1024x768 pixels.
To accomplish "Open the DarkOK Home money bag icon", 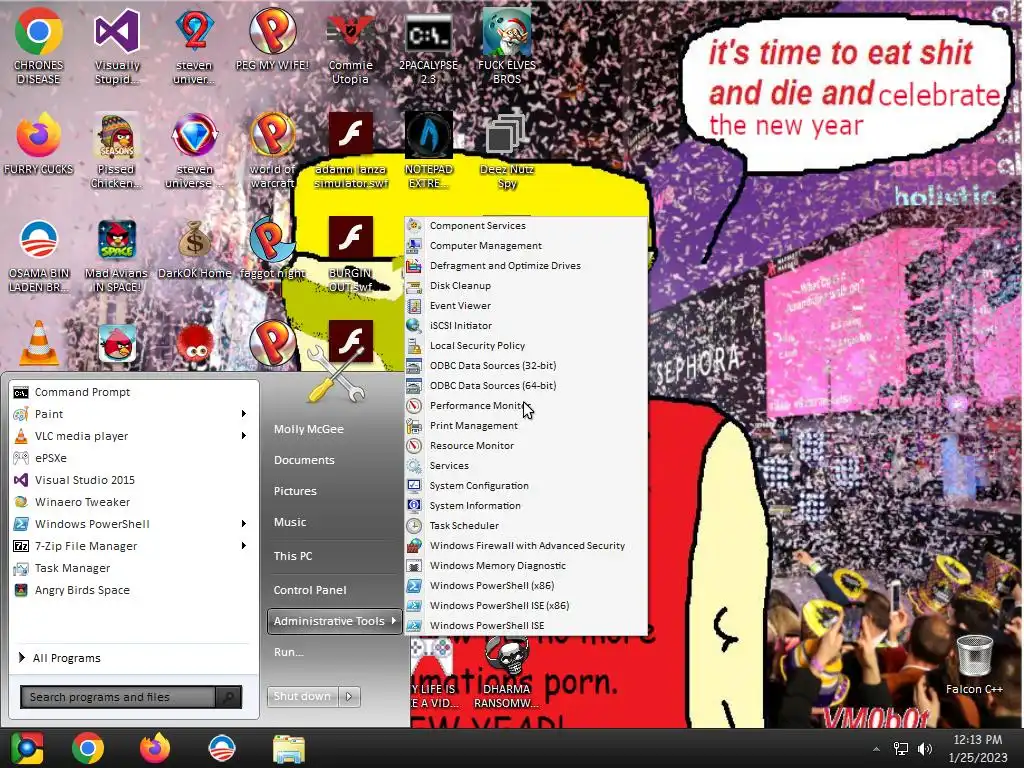I will [x=195, y=239].
